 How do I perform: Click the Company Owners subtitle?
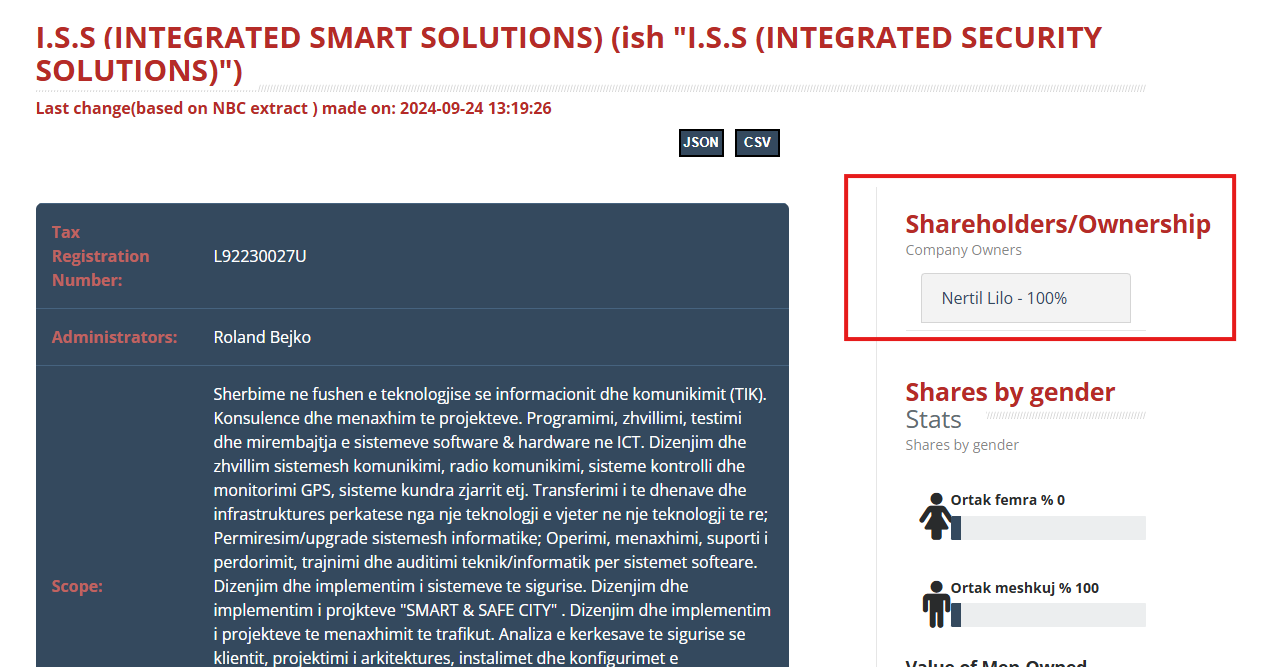(964, 250)
